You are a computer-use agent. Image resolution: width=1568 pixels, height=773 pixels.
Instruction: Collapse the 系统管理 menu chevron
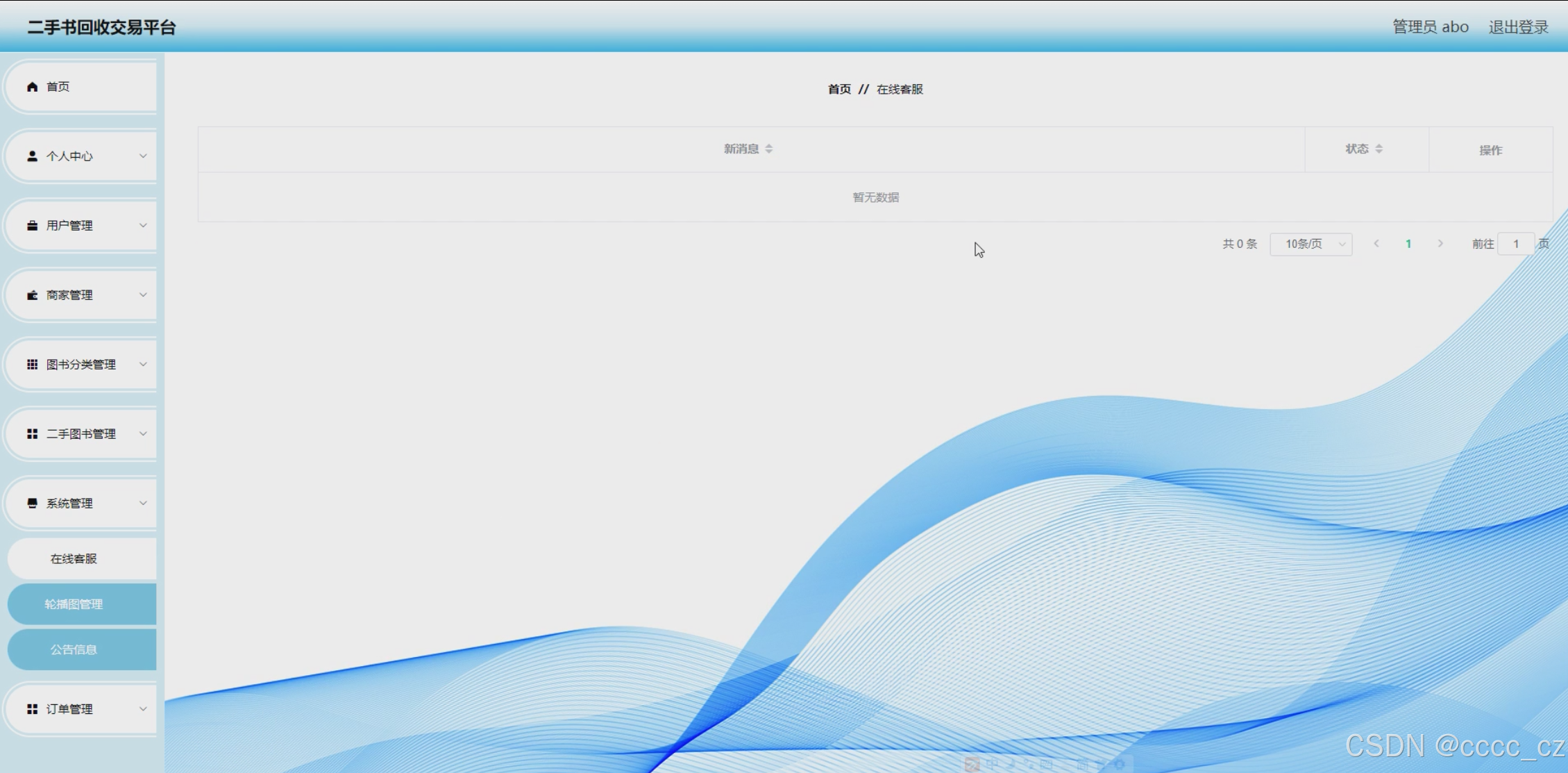pos(143,504)
